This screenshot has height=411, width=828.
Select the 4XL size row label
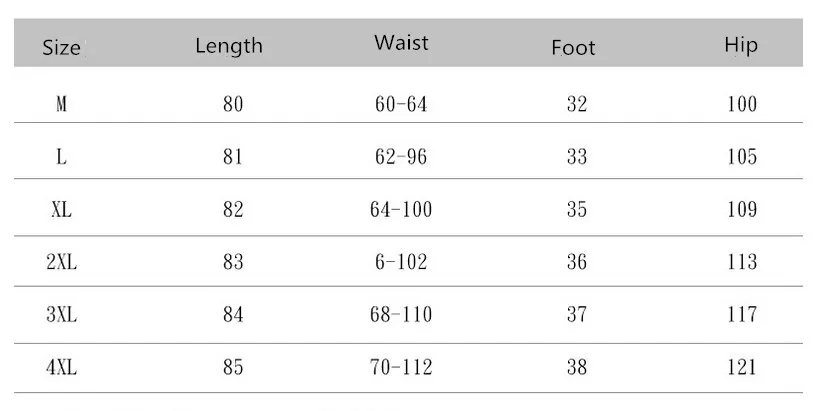(61, 367)
